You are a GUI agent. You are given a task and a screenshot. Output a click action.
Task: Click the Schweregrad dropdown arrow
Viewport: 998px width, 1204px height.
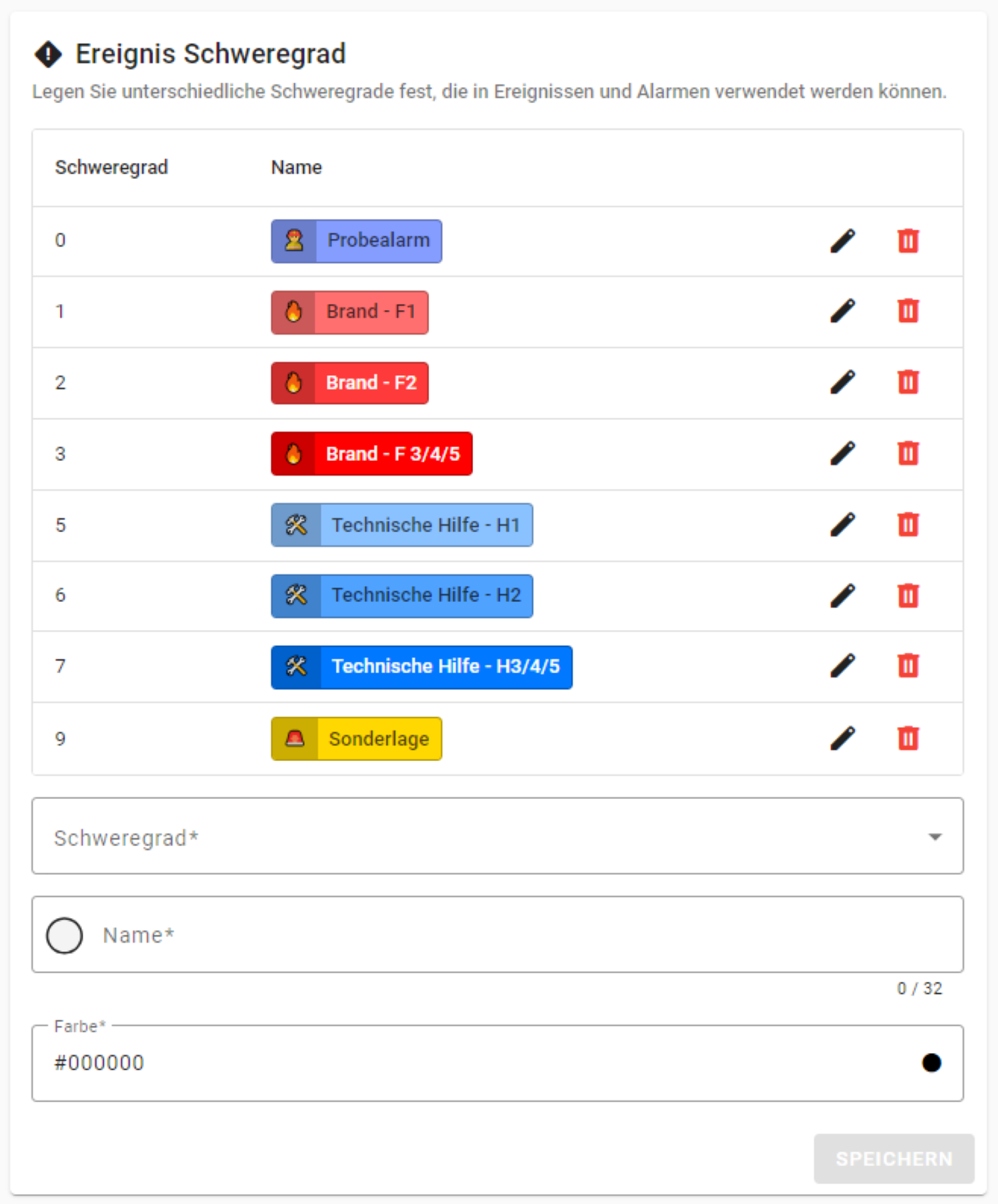[x=935, y=837]
